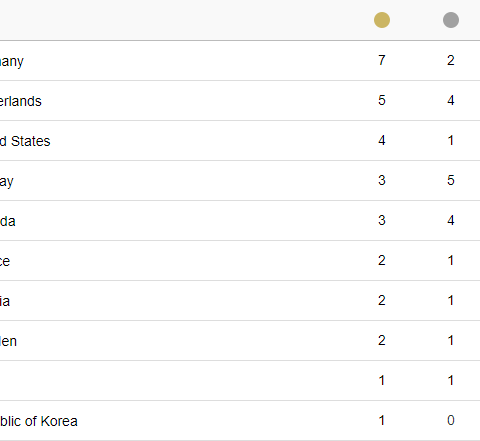Image resolution: width=480 pixels, height=441 pixels.
Task: Click the Netherlands gold count of 5
Action: [x=382, y=100]
